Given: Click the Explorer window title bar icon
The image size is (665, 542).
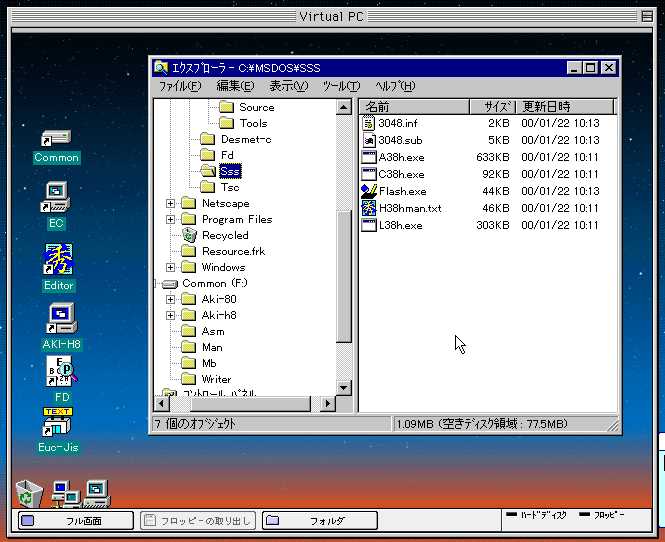Looking at the screenshot, I should click(161, 67).
